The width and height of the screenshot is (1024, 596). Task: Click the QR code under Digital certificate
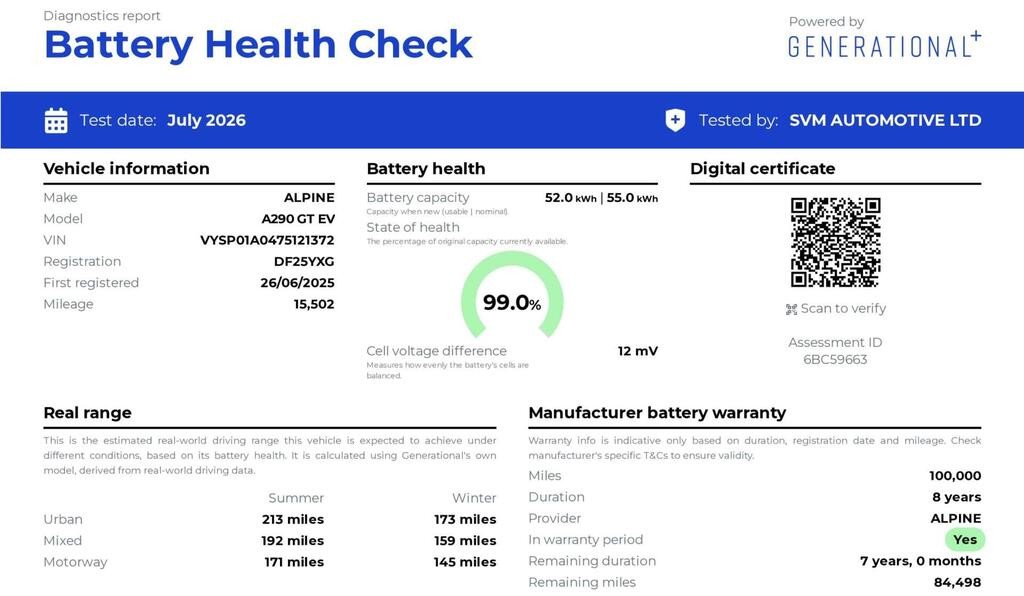pyautogui.click(x=835, y=242)
